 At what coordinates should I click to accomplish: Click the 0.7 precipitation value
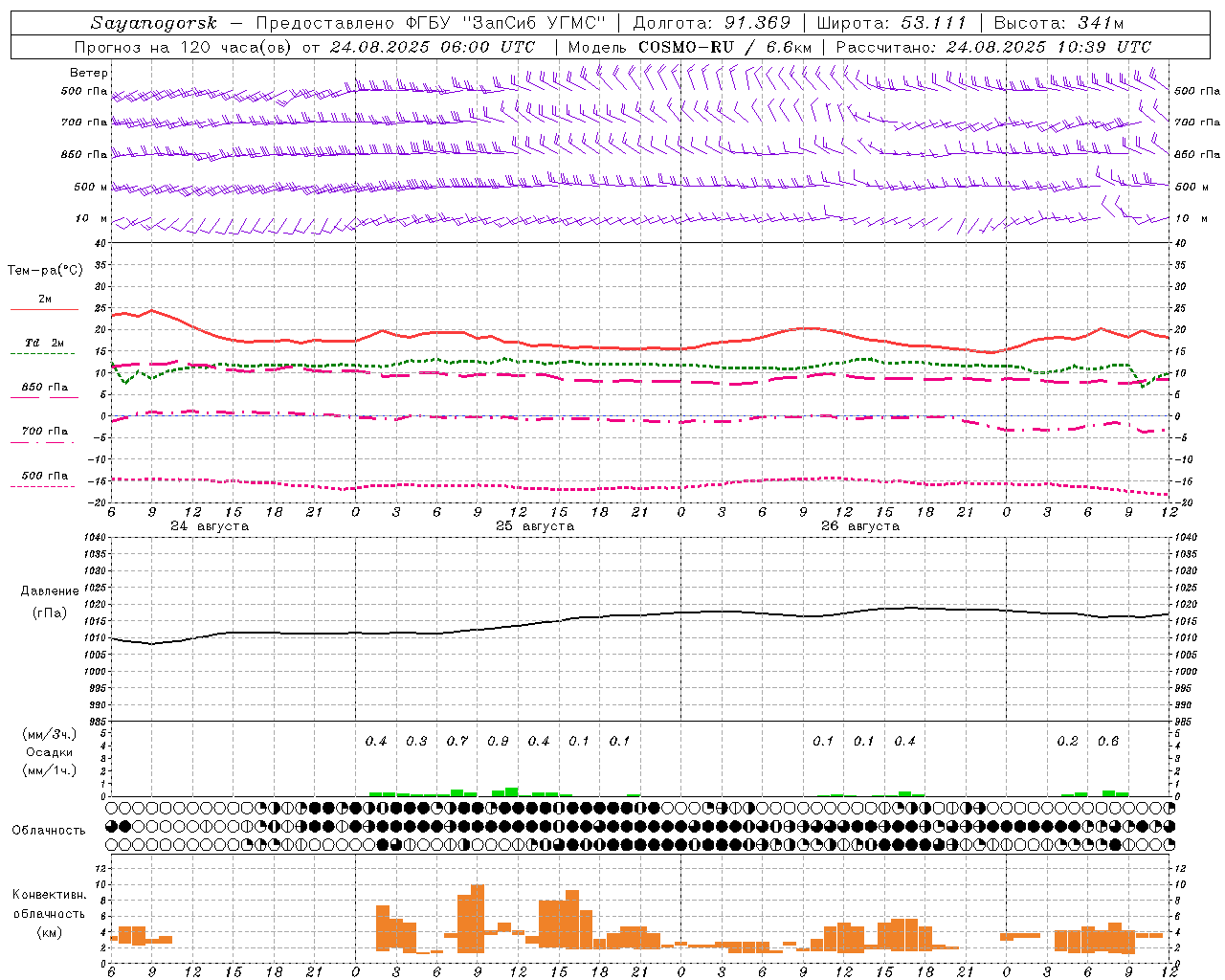pyautogui.click(x=457, y=742)
